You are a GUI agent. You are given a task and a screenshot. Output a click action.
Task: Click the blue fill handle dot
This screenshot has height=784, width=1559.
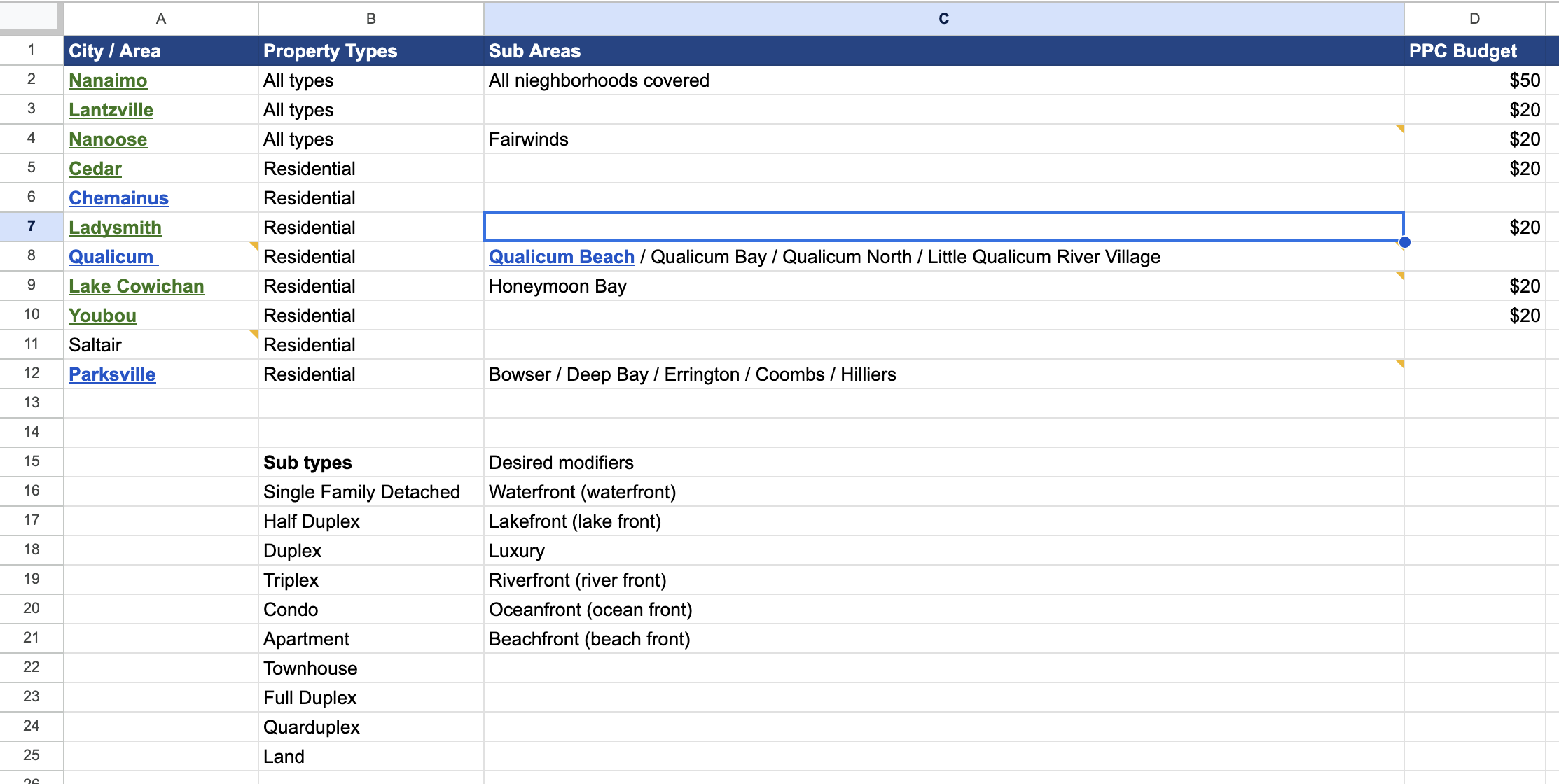(x=1404, y=242)
